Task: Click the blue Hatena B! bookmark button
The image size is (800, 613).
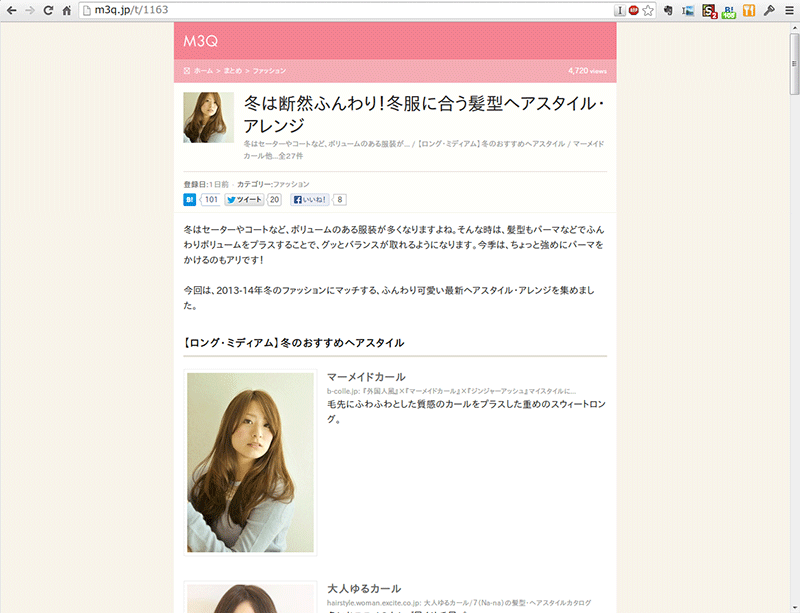Action: click(190, 200)
